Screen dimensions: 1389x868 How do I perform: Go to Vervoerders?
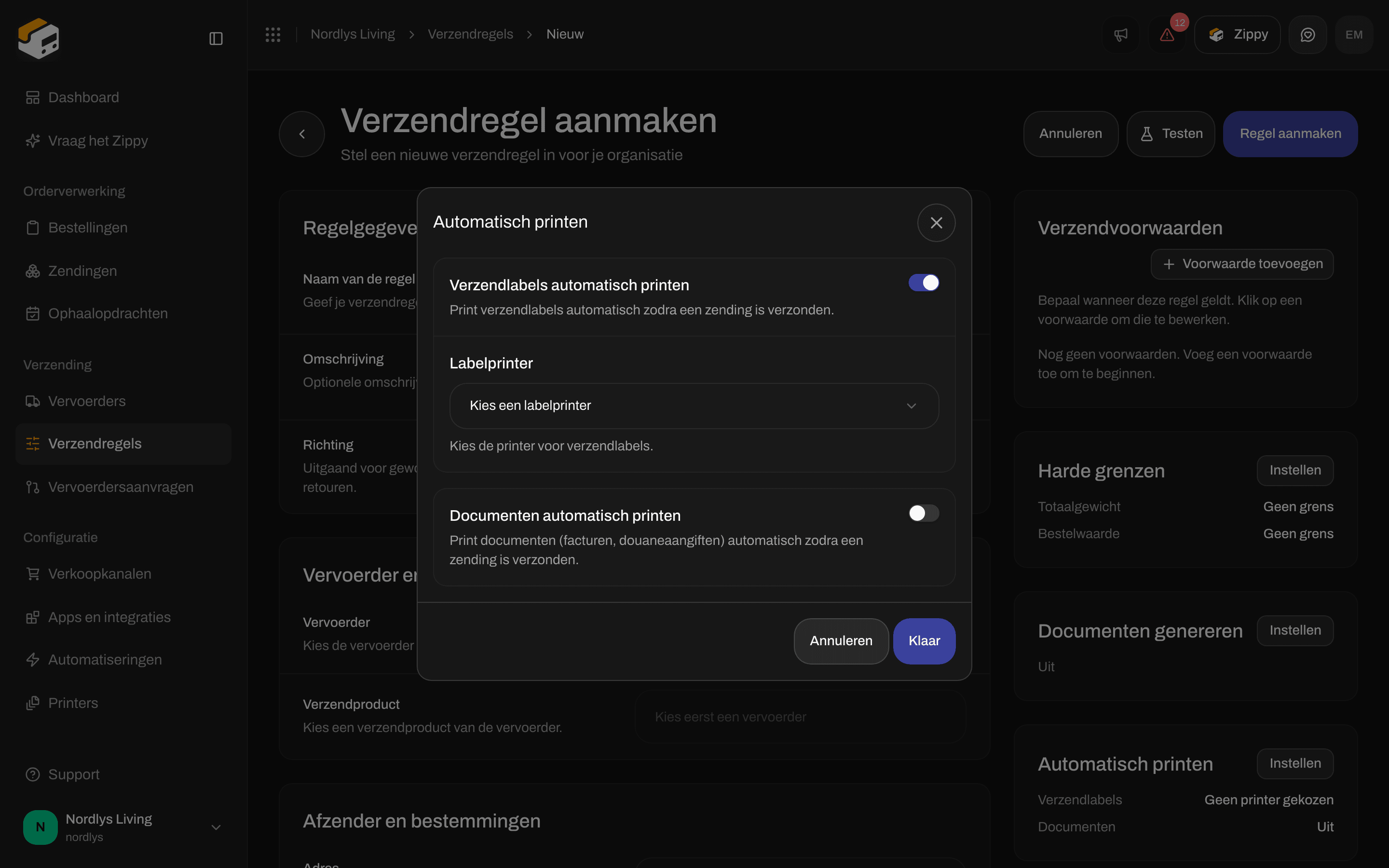coord(123,401)
